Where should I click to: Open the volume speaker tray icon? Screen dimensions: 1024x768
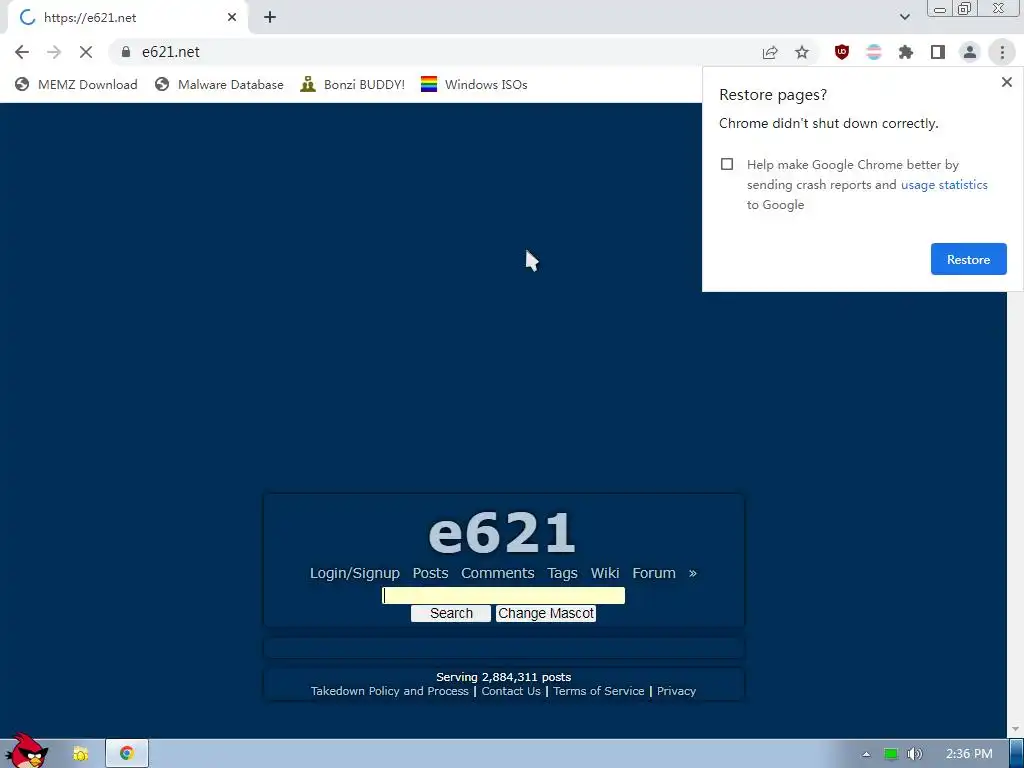pos(915,754)
